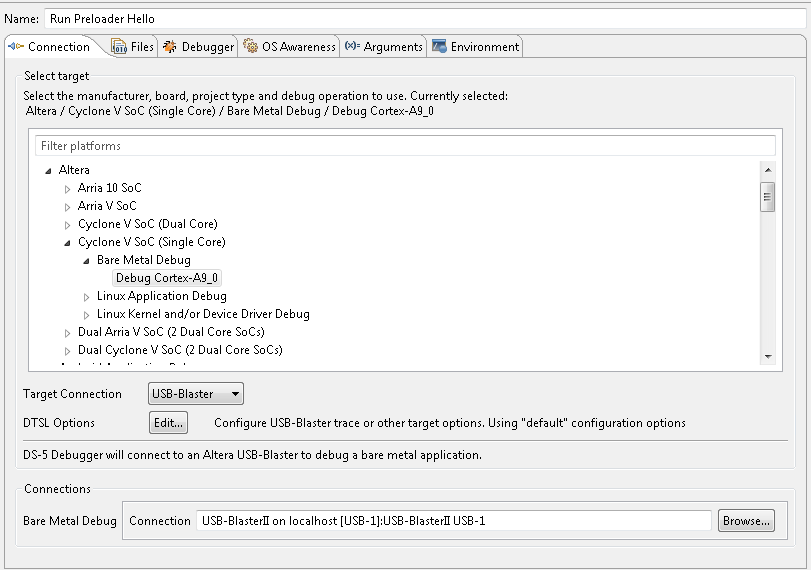Expand Dual Cyclone V SoC node

(x=67, y=351)
